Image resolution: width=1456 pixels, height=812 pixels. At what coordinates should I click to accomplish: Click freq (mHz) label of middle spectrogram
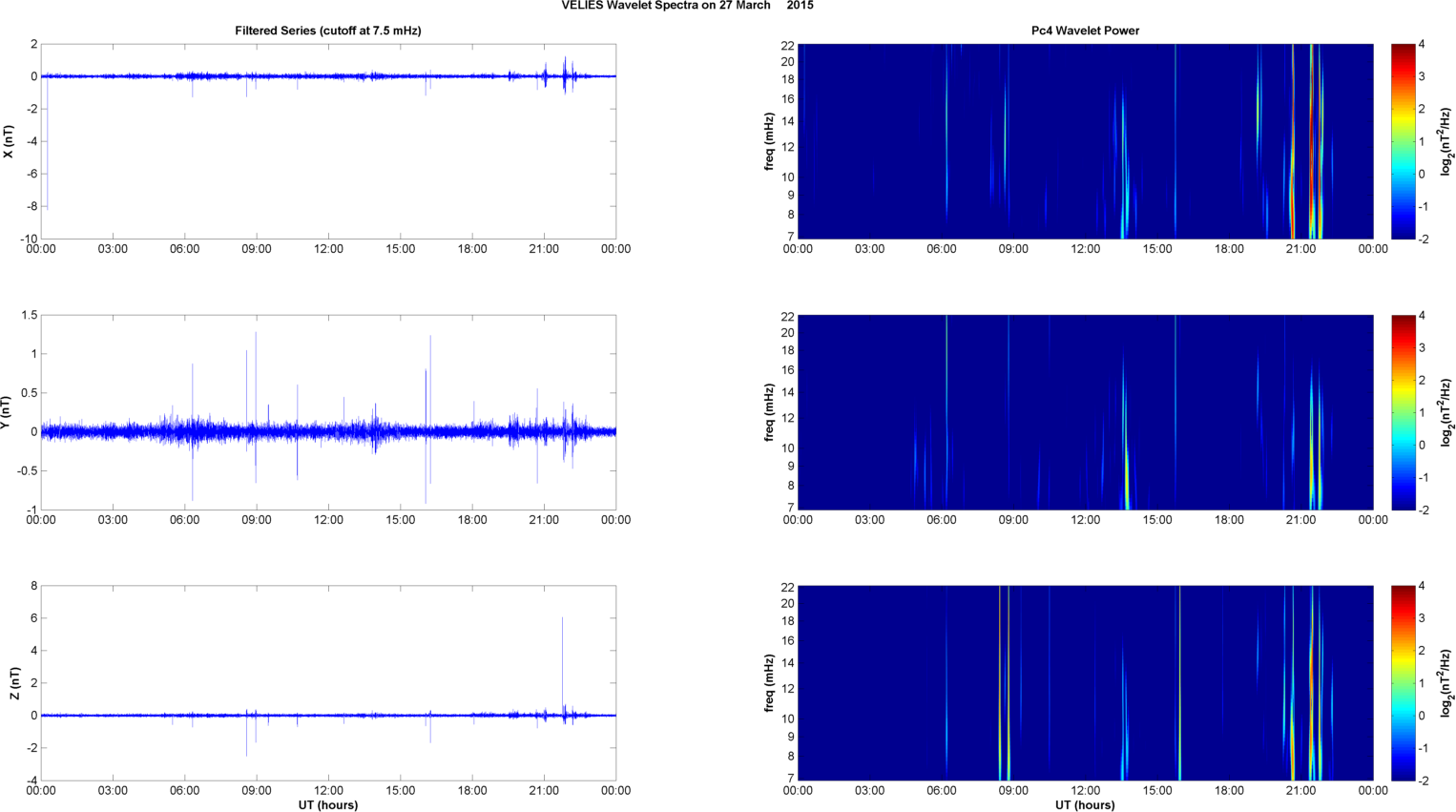(x=769, y=412)
